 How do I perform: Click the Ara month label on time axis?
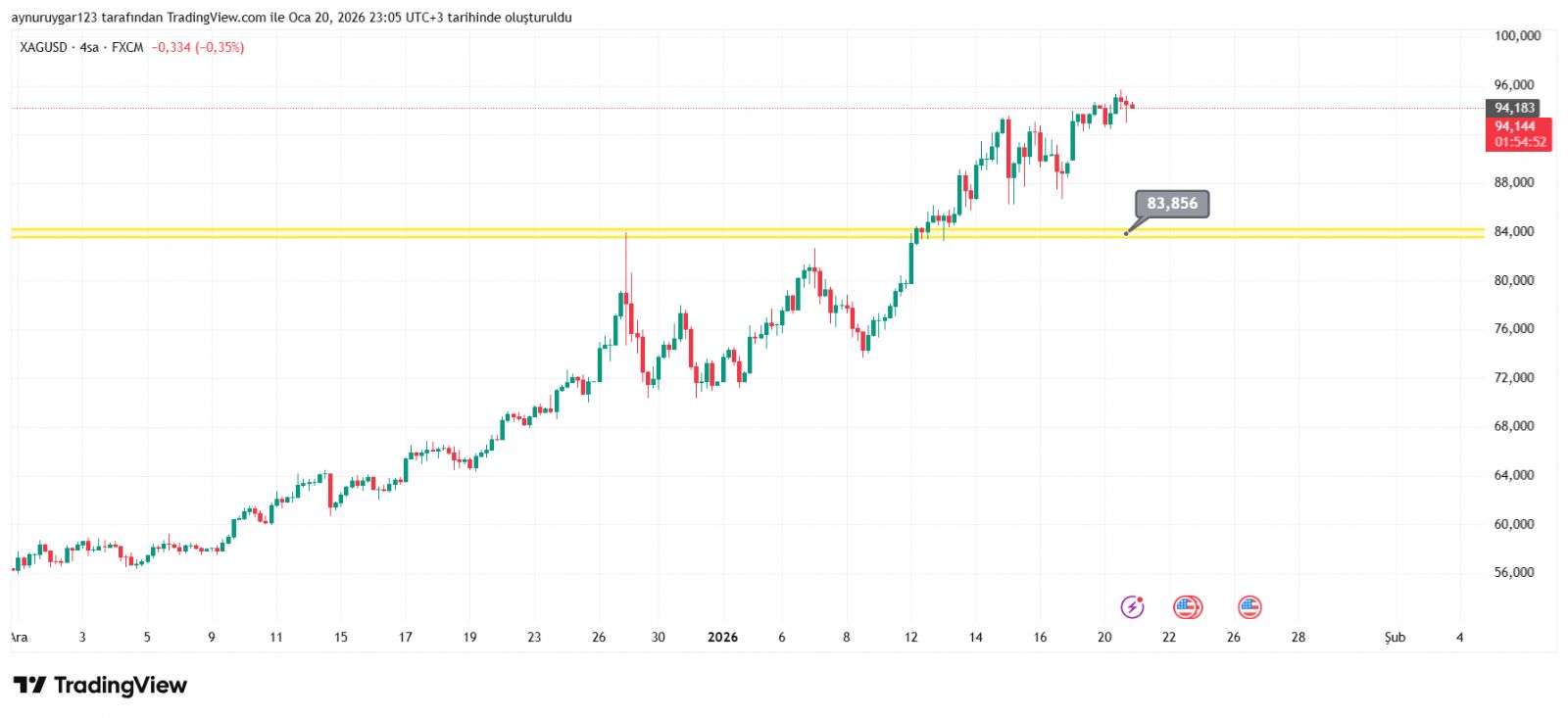(x=19, y=638)
